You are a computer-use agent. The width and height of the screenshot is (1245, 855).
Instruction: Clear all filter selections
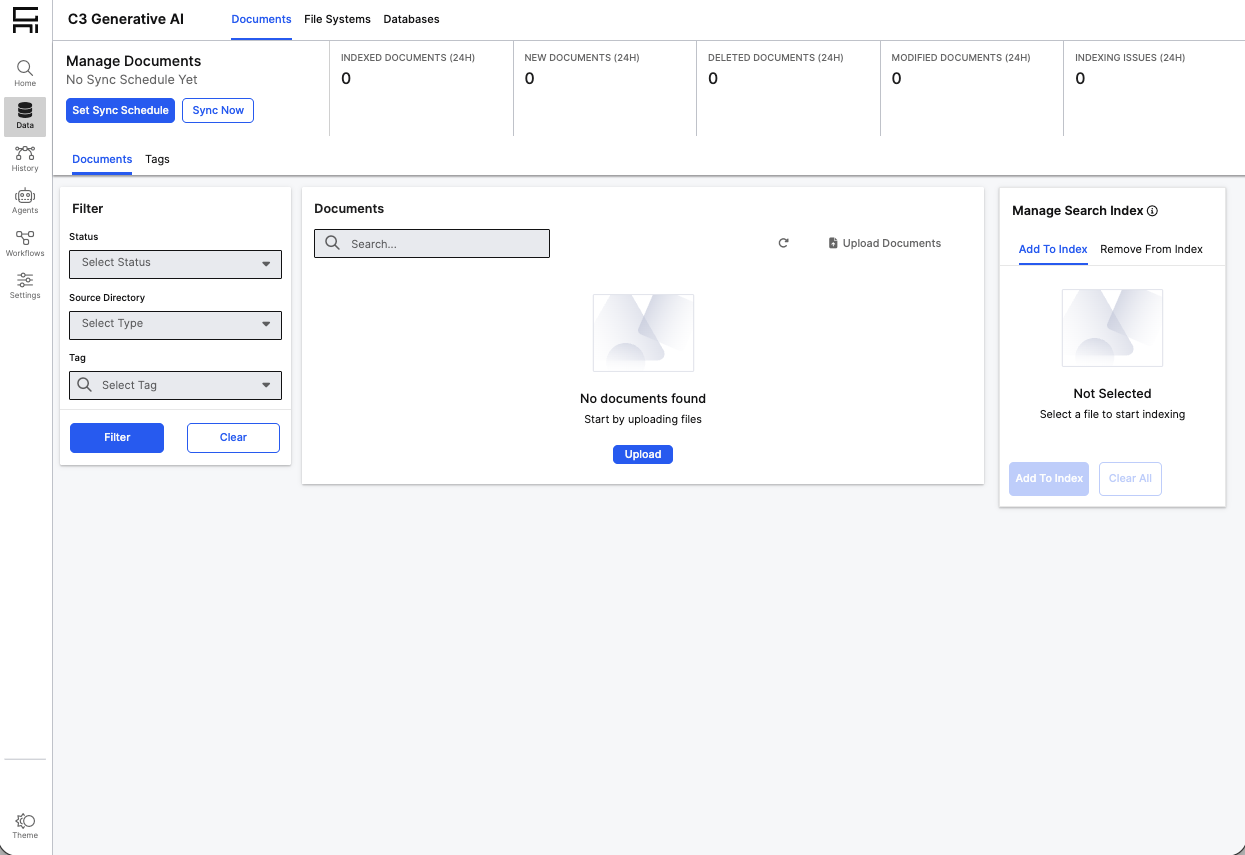point(233,437)
